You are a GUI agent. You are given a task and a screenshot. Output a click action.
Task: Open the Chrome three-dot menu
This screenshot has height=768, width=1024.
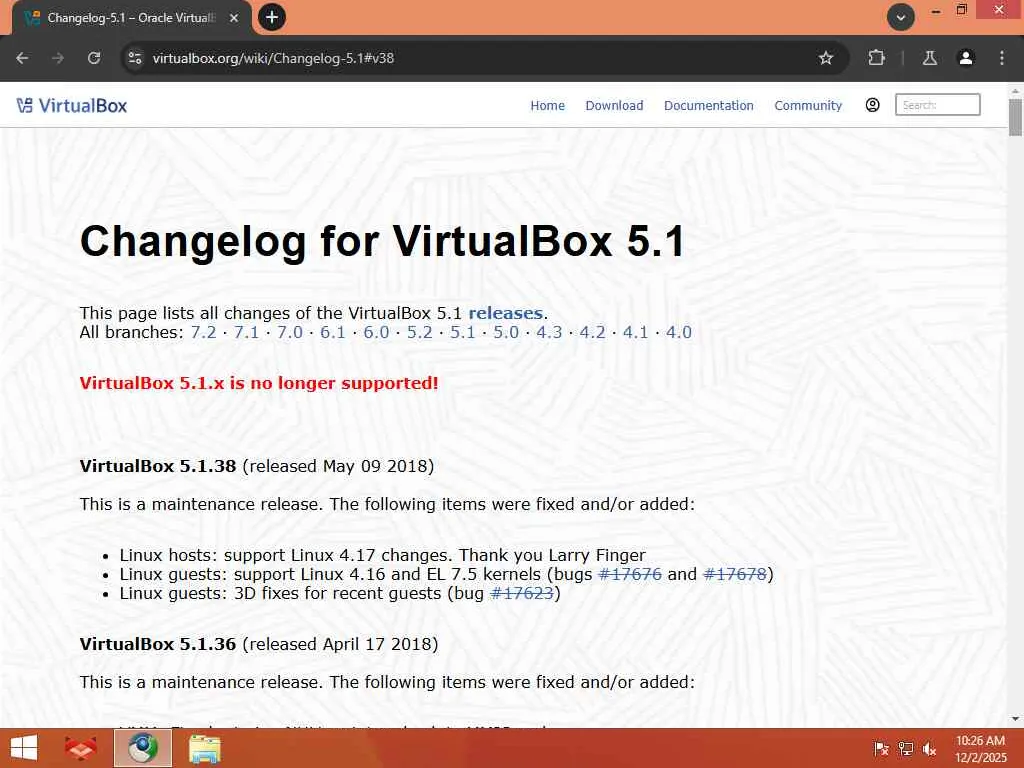pyautogui.click(x=1002, y=58)
